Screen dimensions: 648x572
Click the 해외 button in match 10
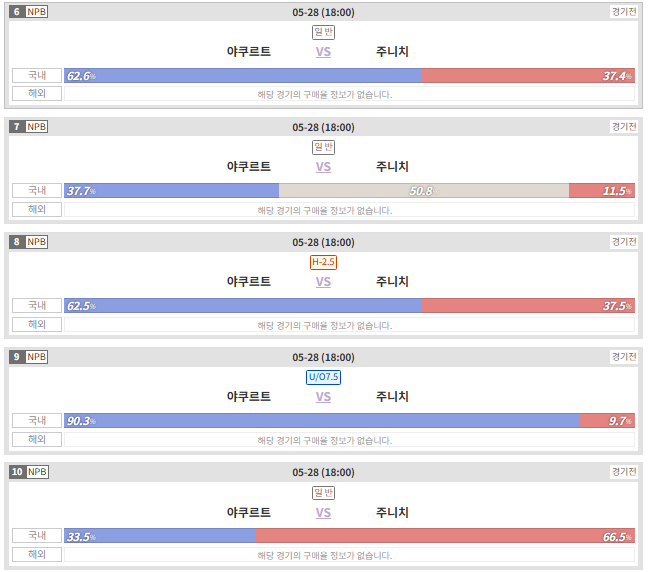point(37,554)
